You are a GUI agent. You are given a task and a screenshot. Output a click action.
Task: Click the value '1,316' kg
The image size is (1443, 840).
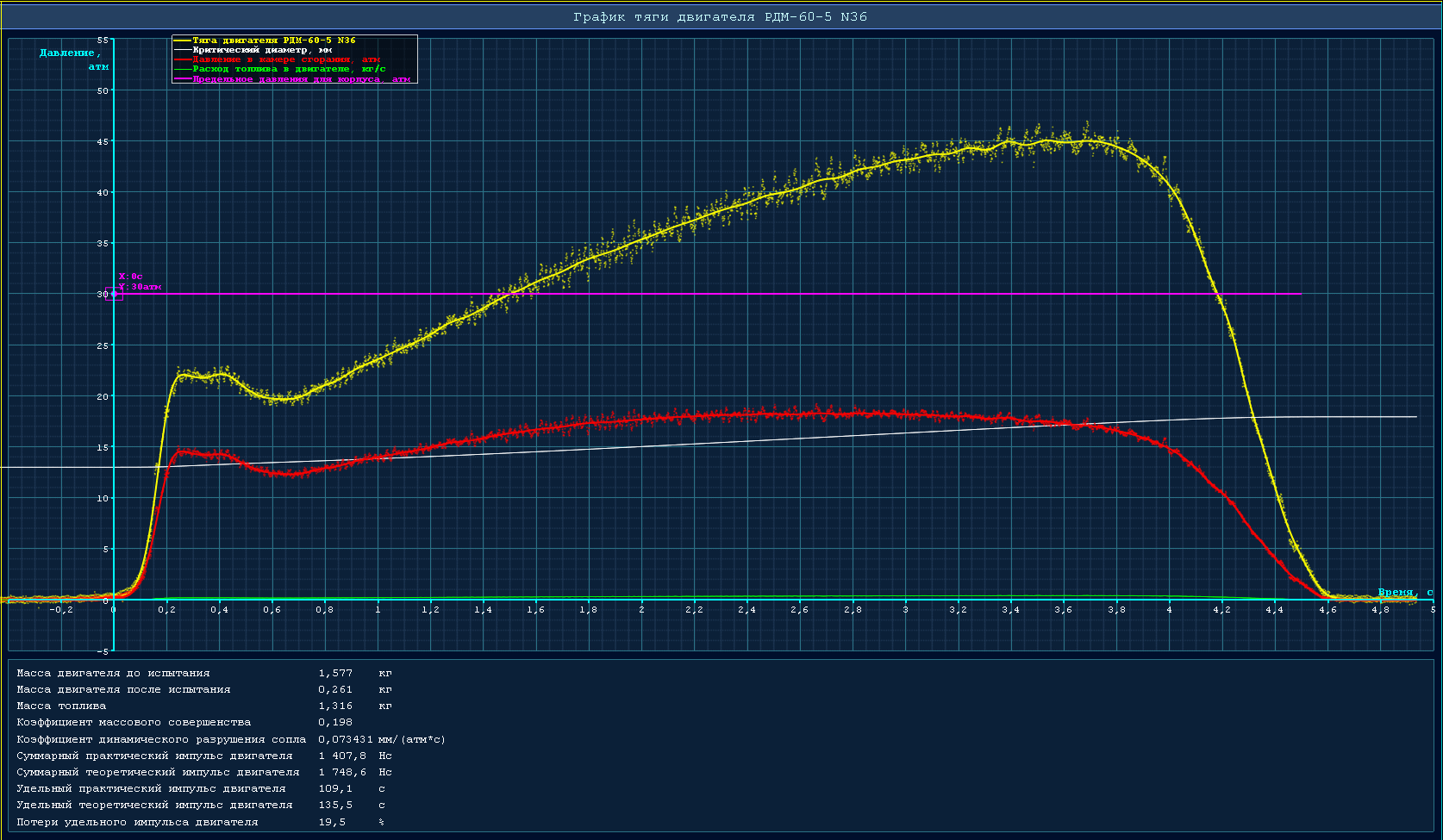click(335, 706)
